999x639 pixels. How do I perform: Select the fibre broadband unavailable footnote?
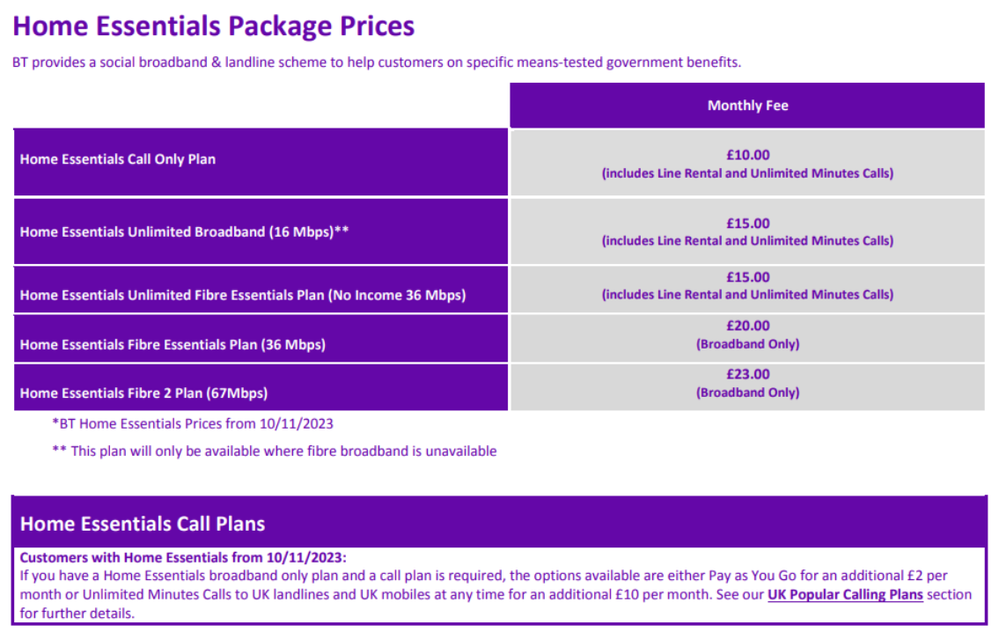(274, 451)
